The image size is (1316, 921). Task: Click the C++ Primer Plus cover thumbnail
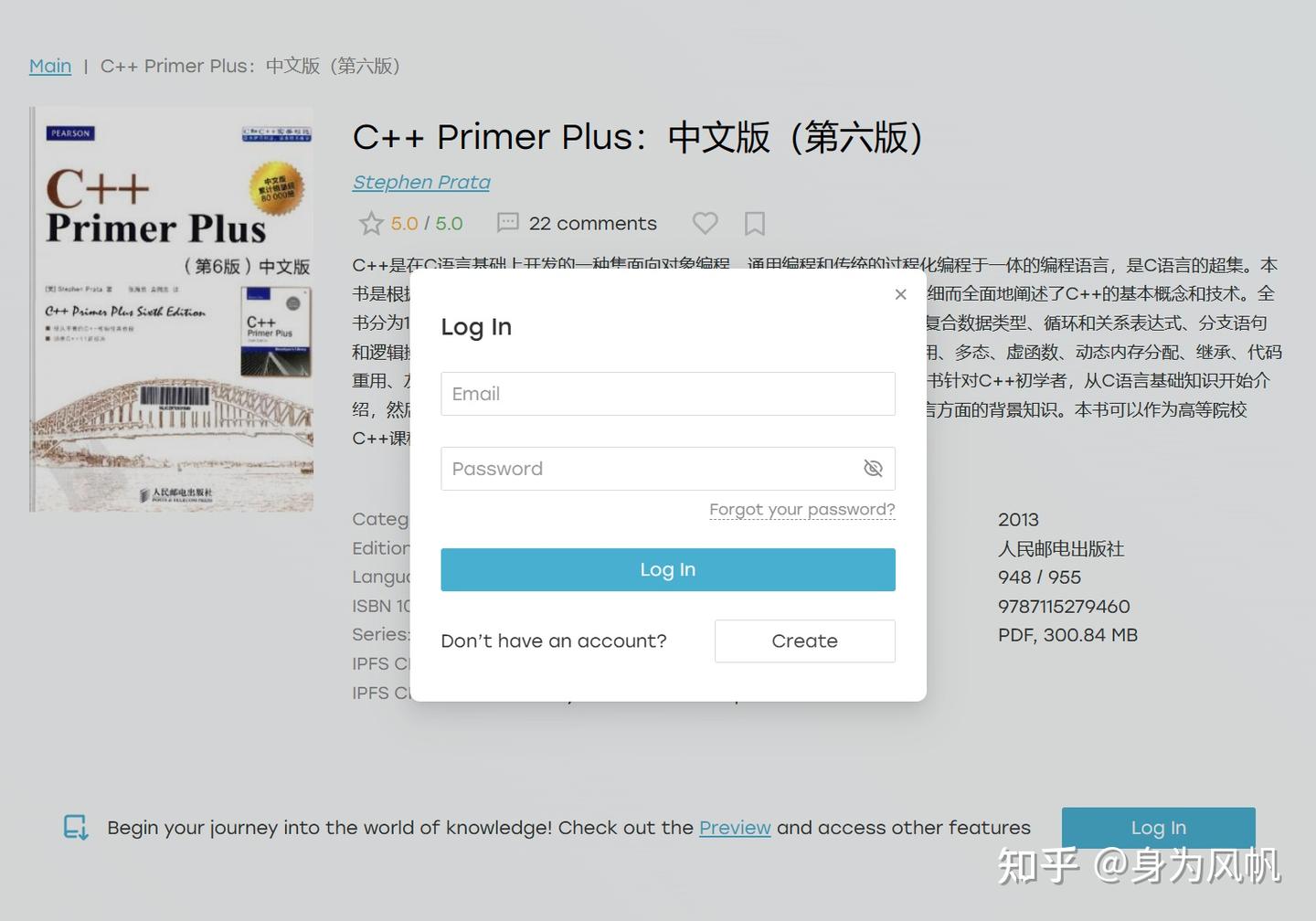171,309
